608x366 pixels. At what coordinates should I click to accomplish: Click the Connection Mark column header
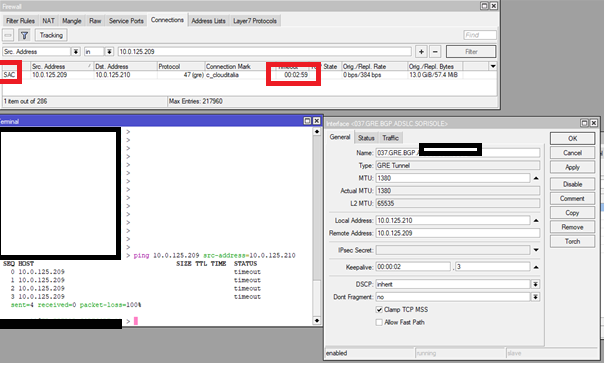click(x=235, y=66)
